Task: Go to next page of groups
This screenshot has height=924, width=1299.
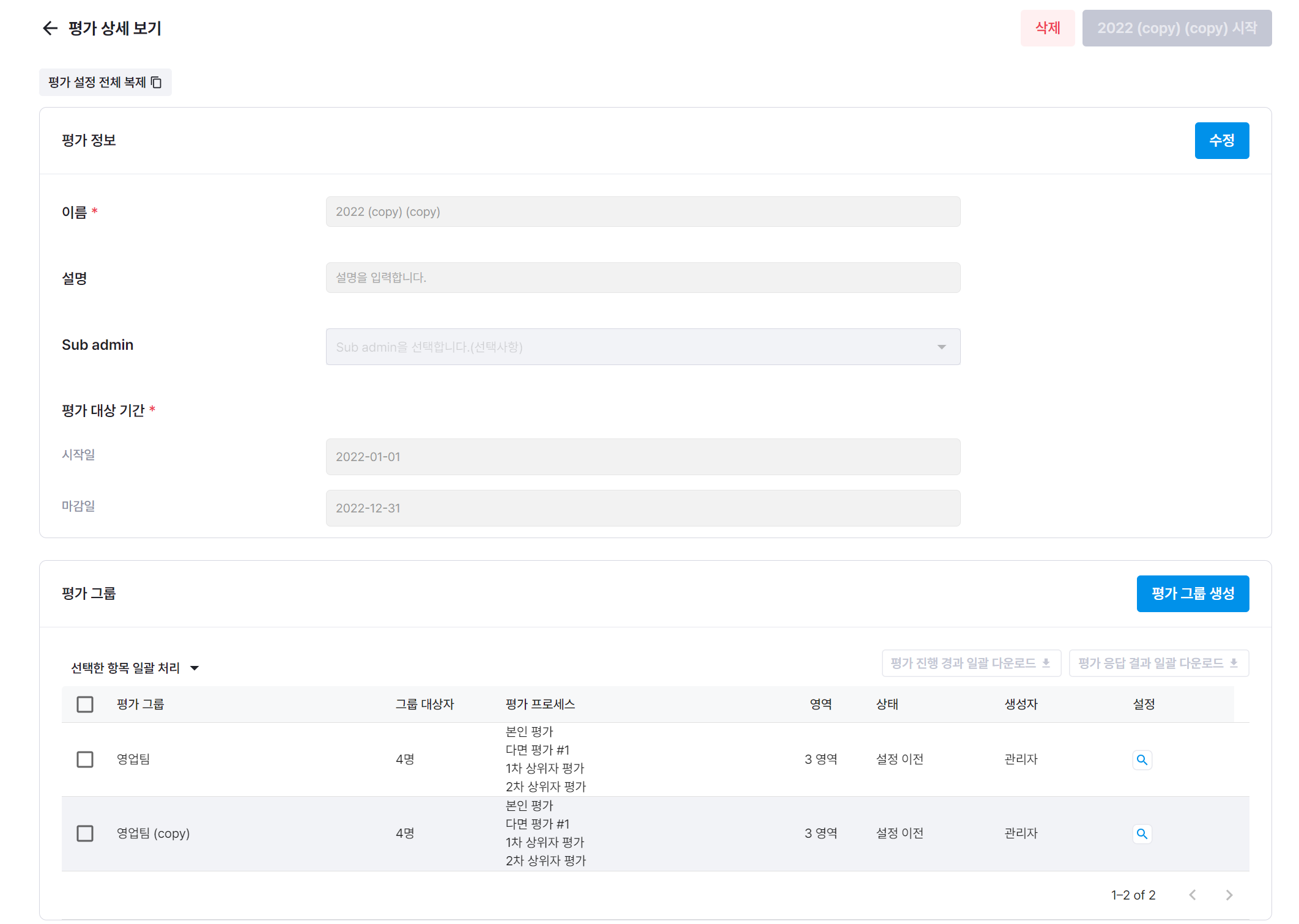Action: [x=1229, y=895]
